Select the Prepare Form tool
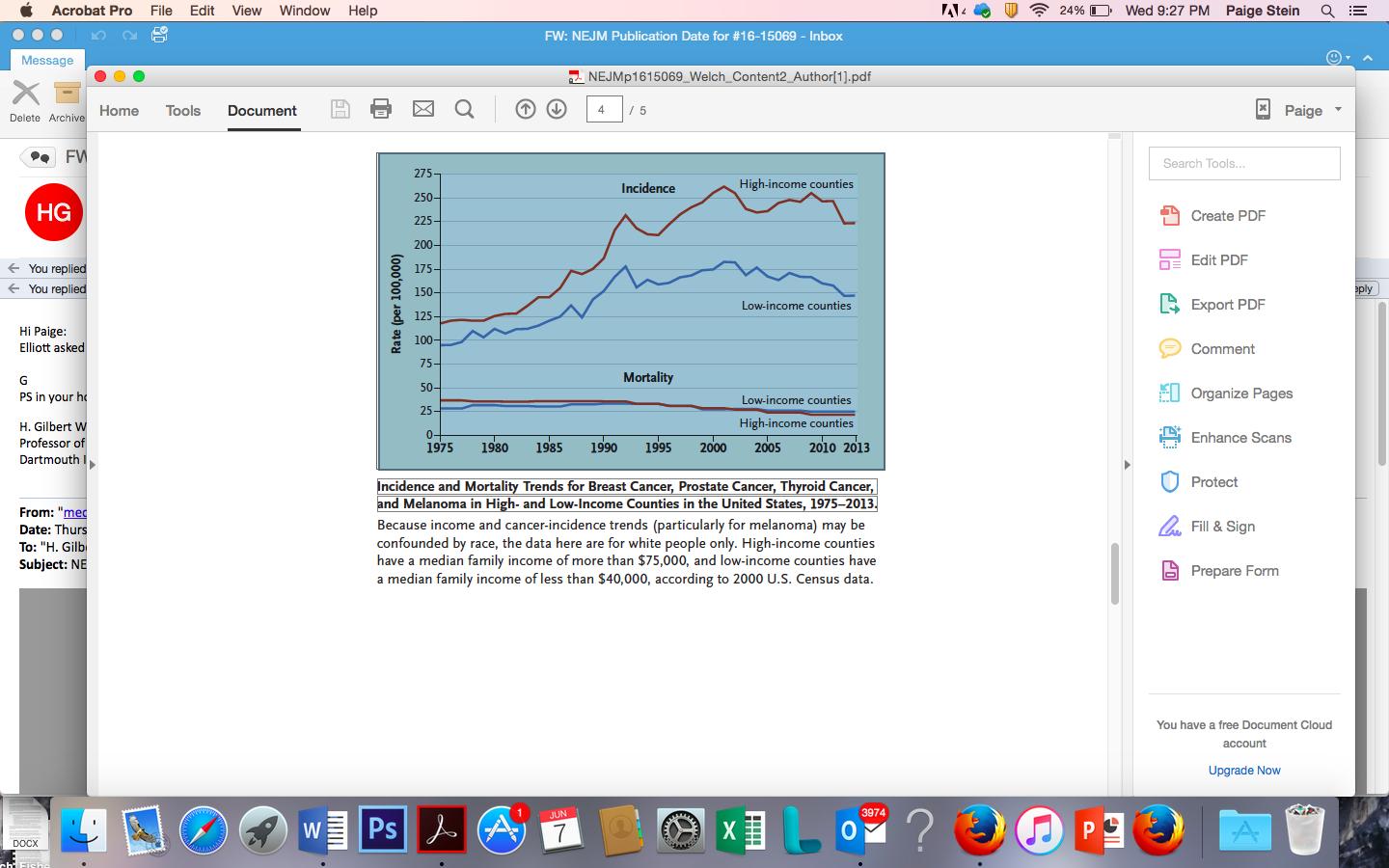 tap(1235, 570)
